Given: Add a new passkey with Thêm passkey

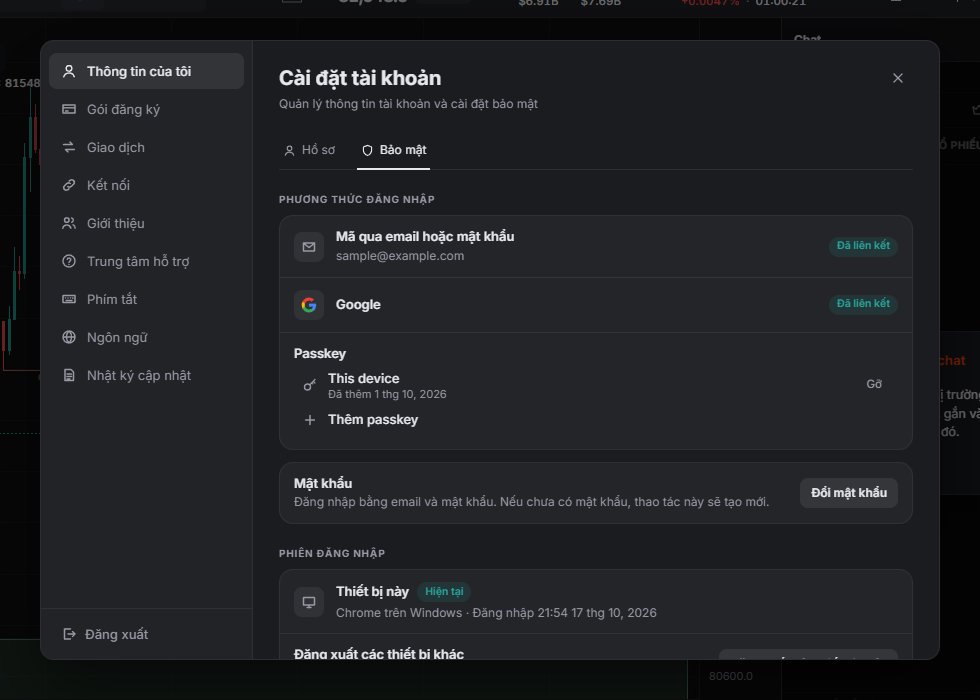Looking at the screenshot, I should tap(372, 420).
